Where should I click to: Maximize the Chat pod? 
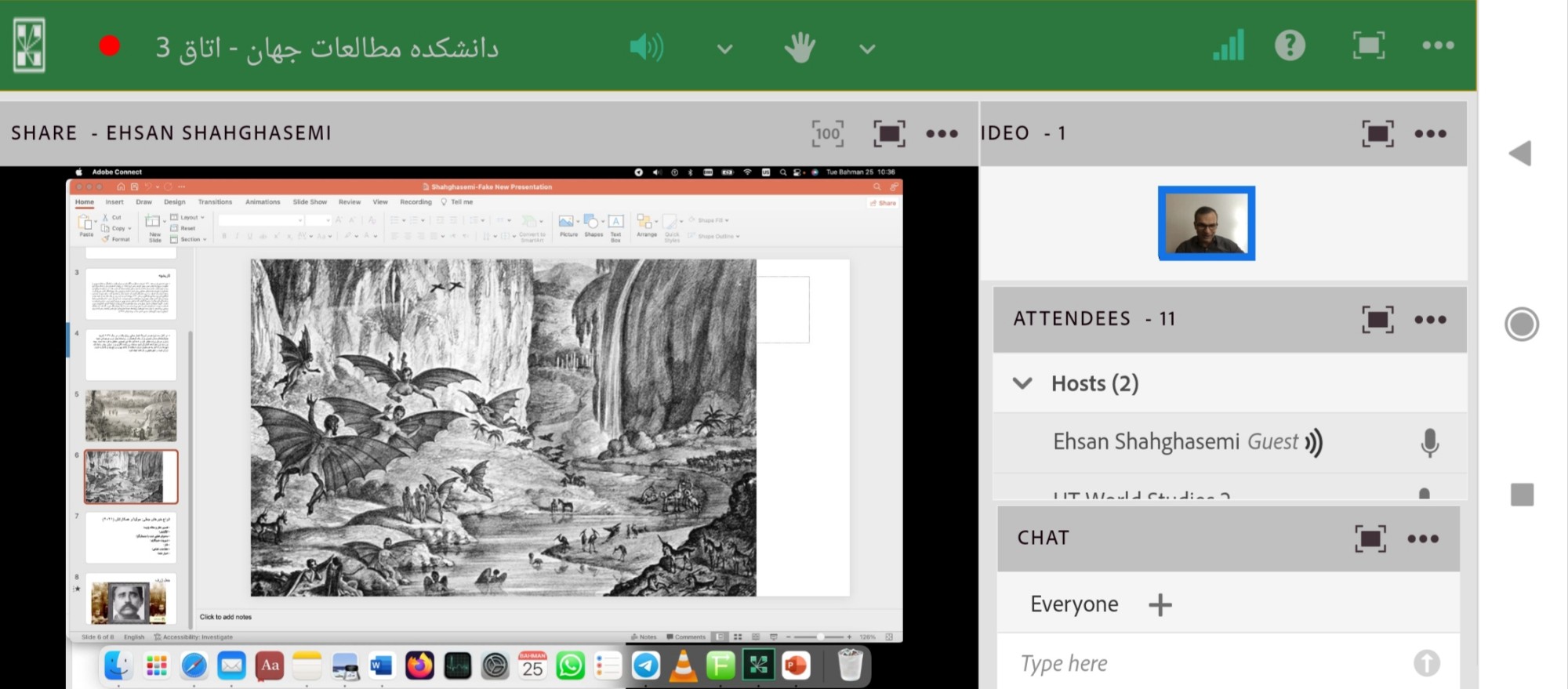pos(1370,539)
